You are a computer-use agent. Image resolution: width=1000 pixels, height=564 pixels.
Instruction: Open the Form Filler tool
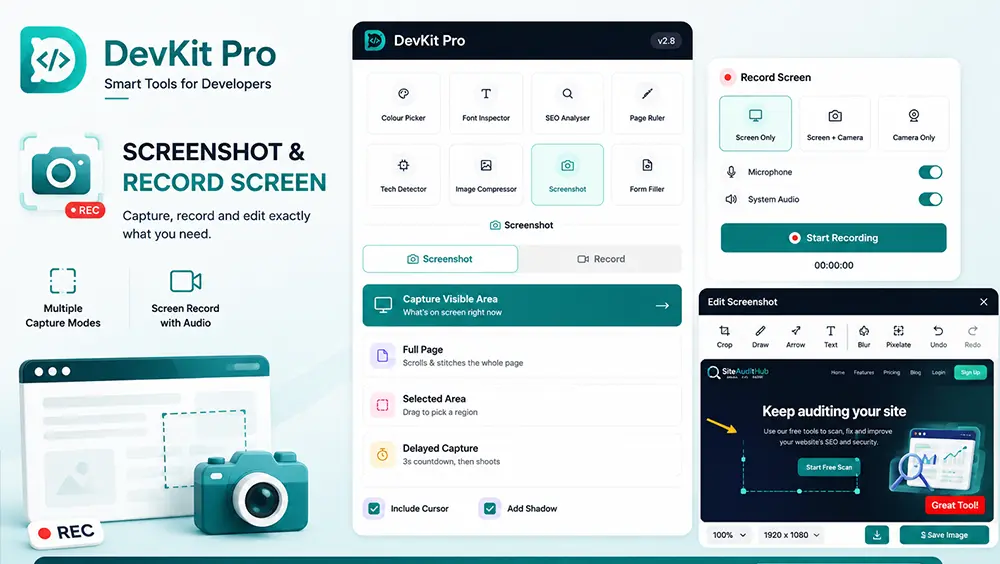647,175
